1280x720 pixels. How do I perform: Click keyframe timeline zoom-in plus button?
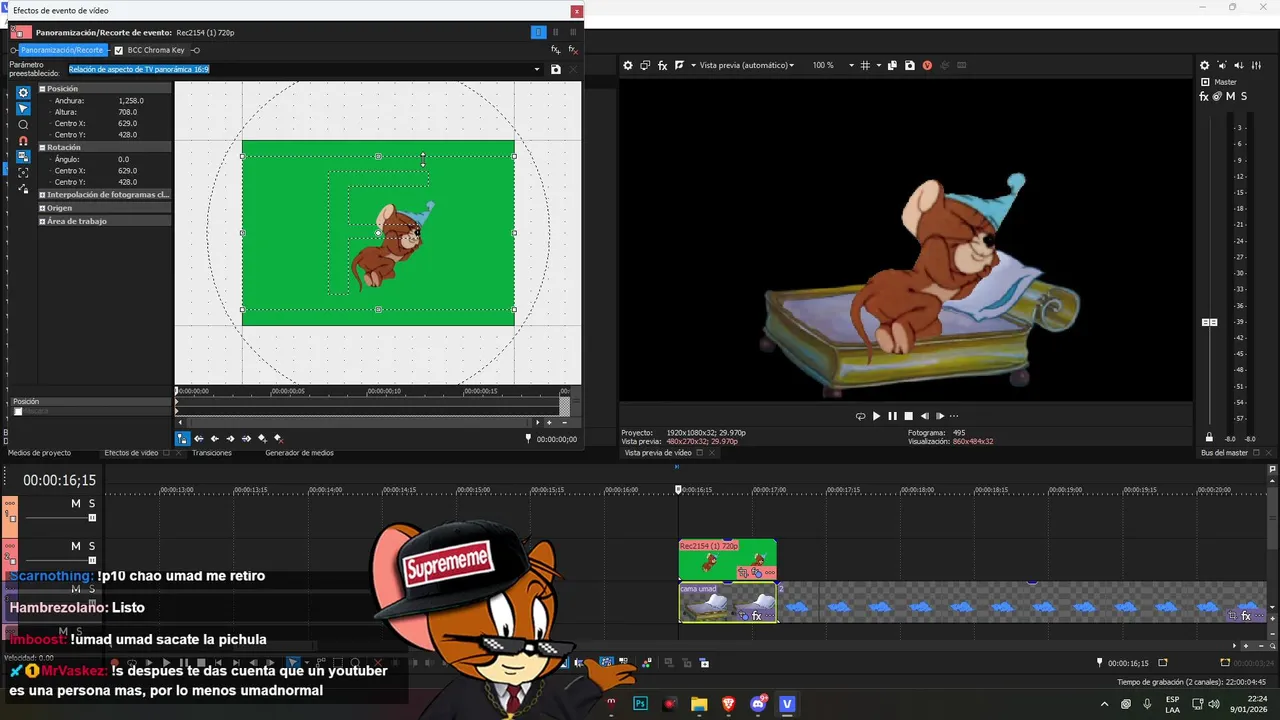[549, 423]
